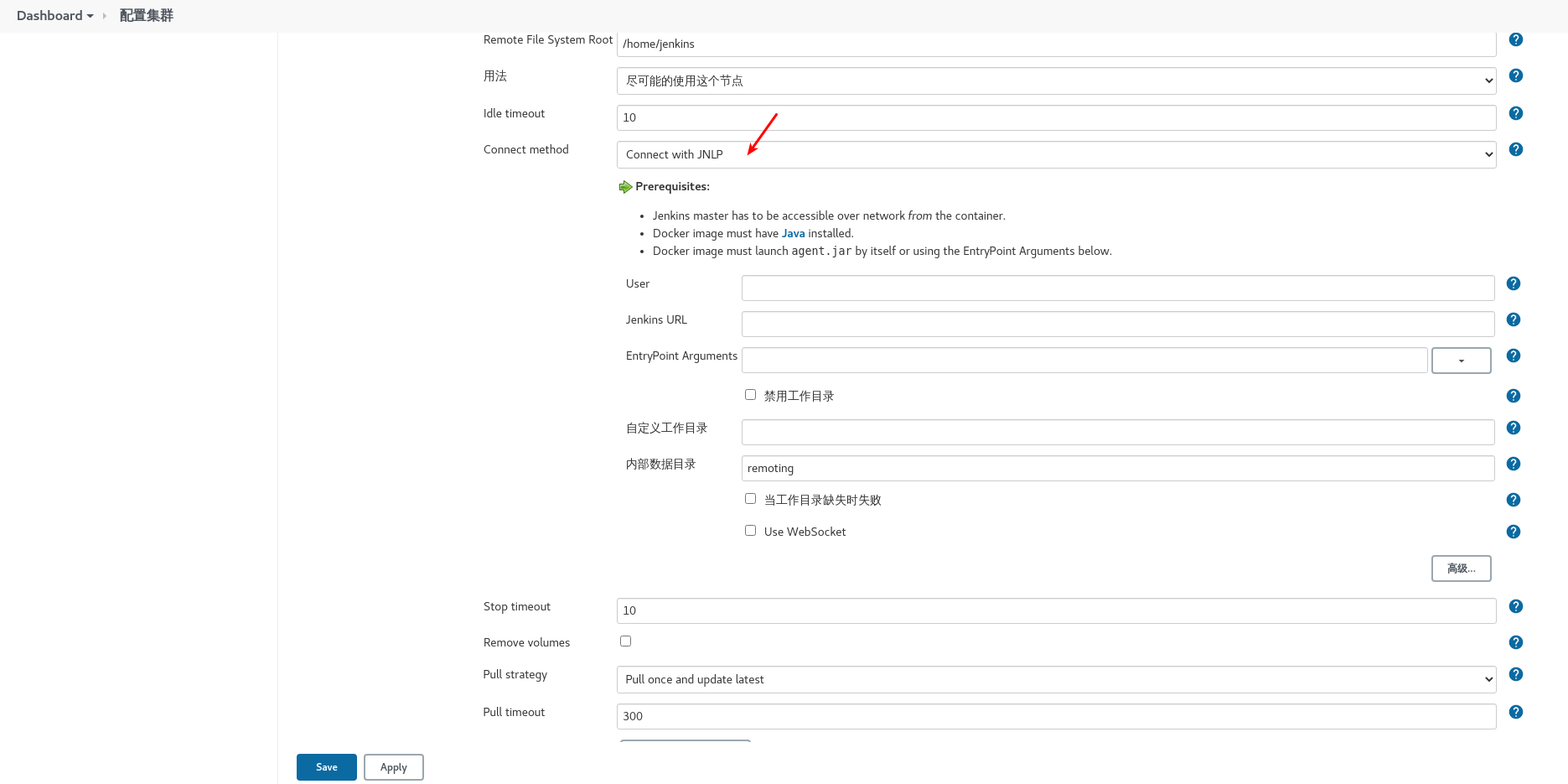Open help for Remote File System Root
This screenshot has height=784, width=1568.
1515,39
